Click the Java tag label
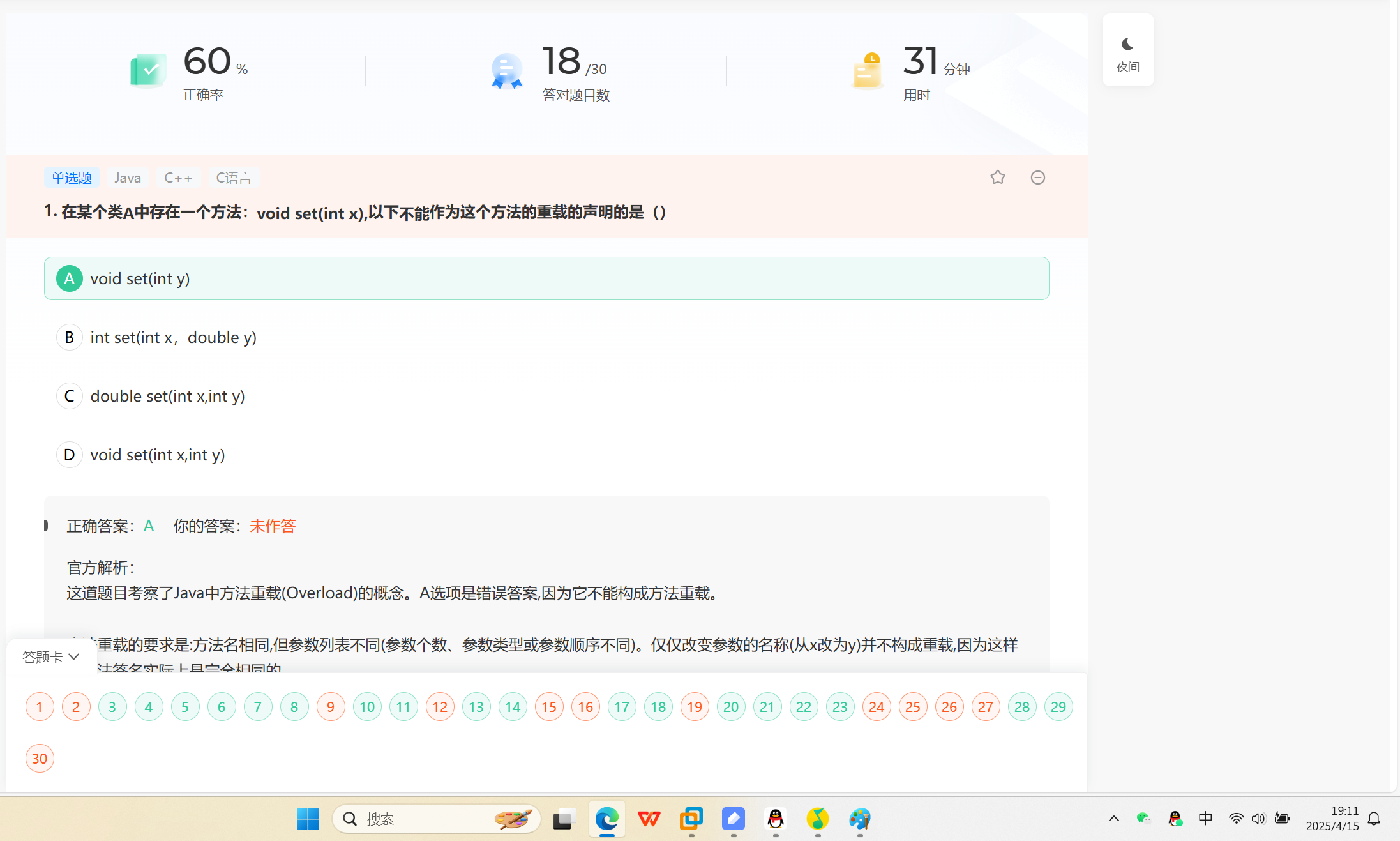Screen dimensions: 1400x841 (x=128, y=178)
